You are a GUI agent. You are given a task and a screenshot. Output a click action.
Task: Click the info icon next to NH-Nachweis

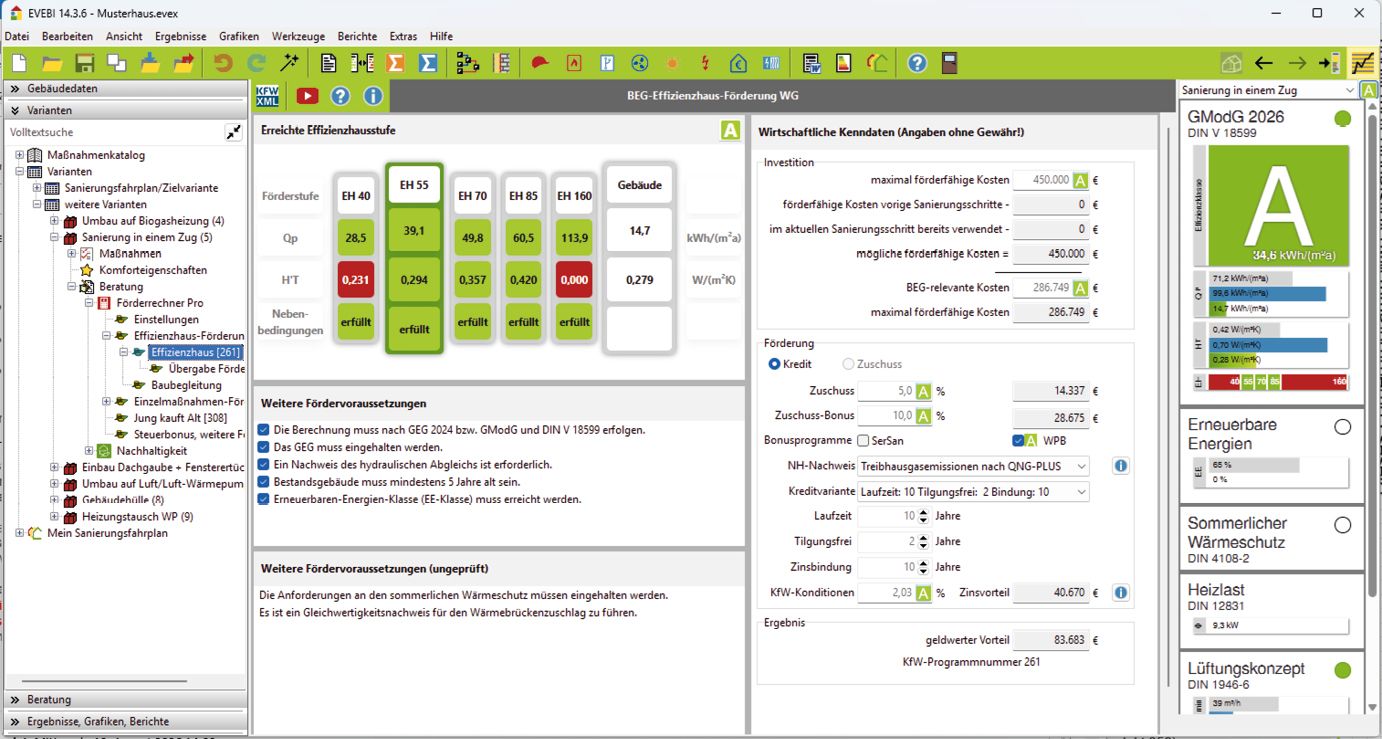tap(1121, 466)
